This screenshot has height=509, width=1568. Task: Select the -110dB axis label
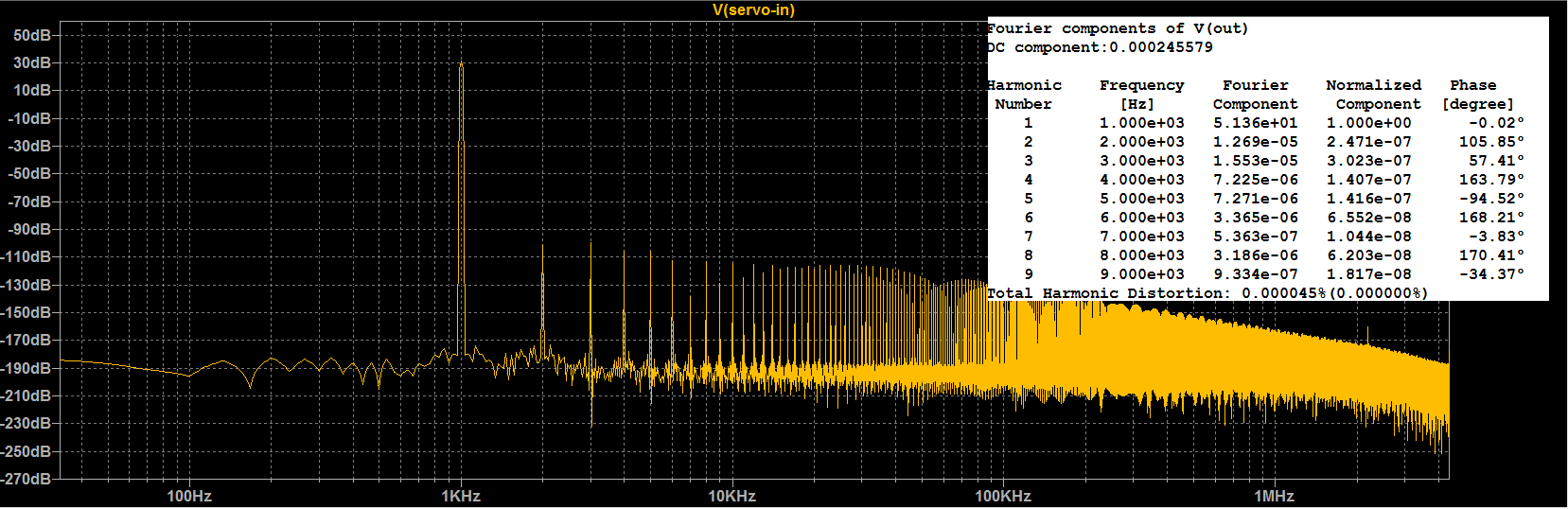pyautogui.click(x=26, y=256)
